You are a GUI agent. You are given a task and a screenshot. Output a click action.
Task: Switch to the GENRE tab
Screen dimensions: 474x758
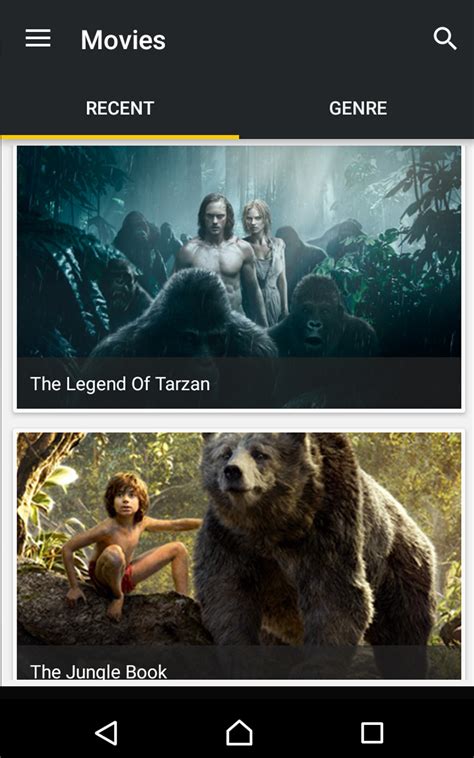[x=358, y=108]
